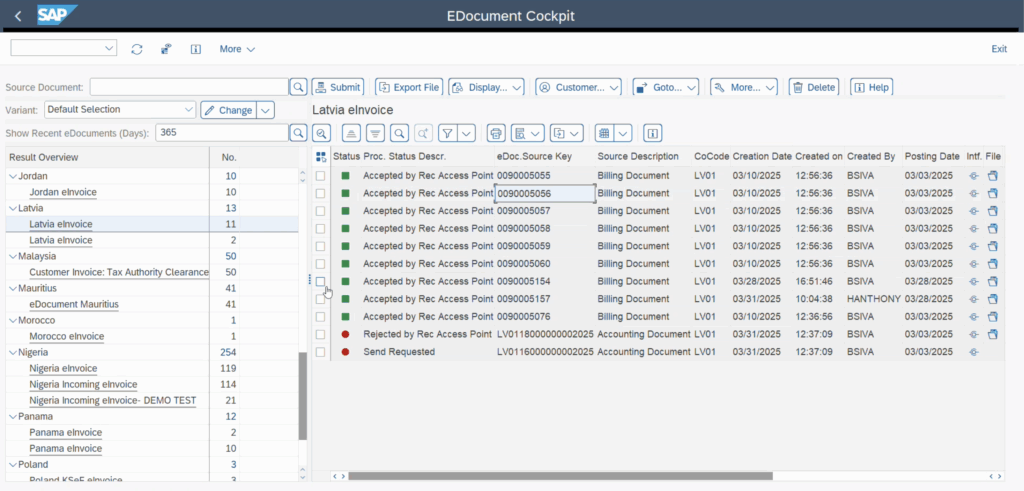Click the print icon in grid toolbar
1024x491 pixels.
point(495,133)
